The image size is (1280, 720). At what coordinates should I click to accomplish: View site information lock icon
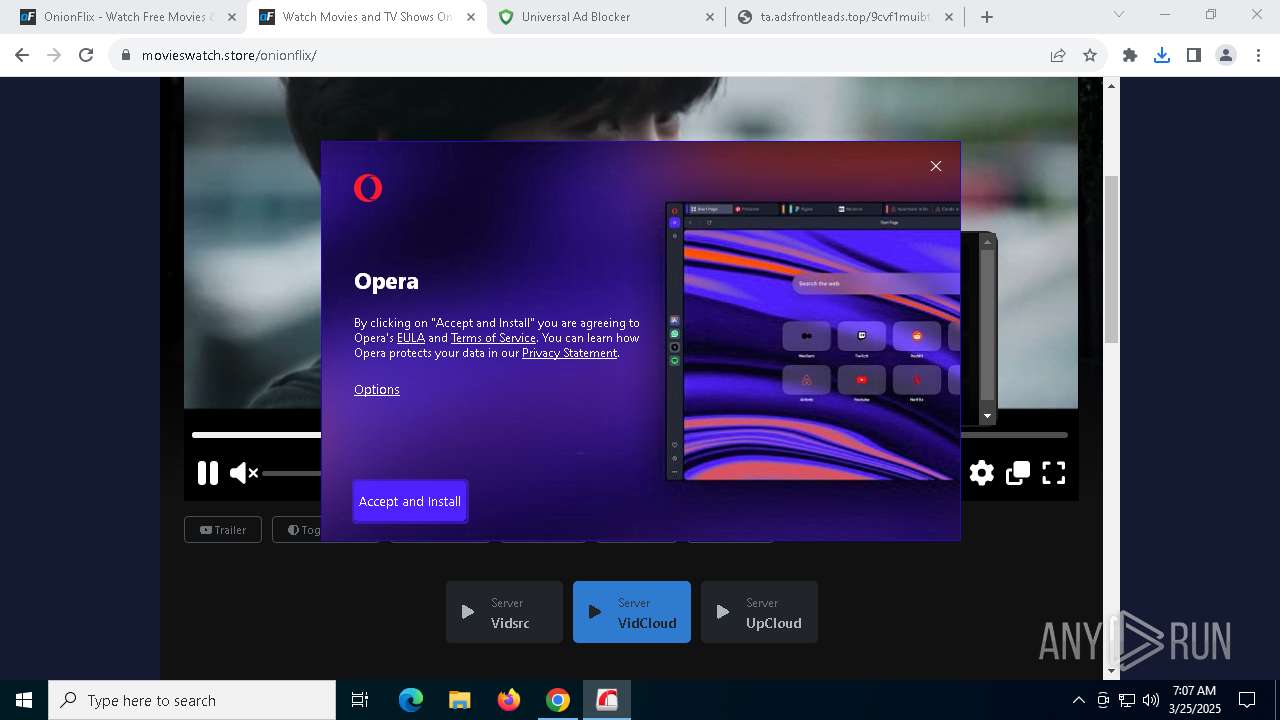[x=126, y=55]
